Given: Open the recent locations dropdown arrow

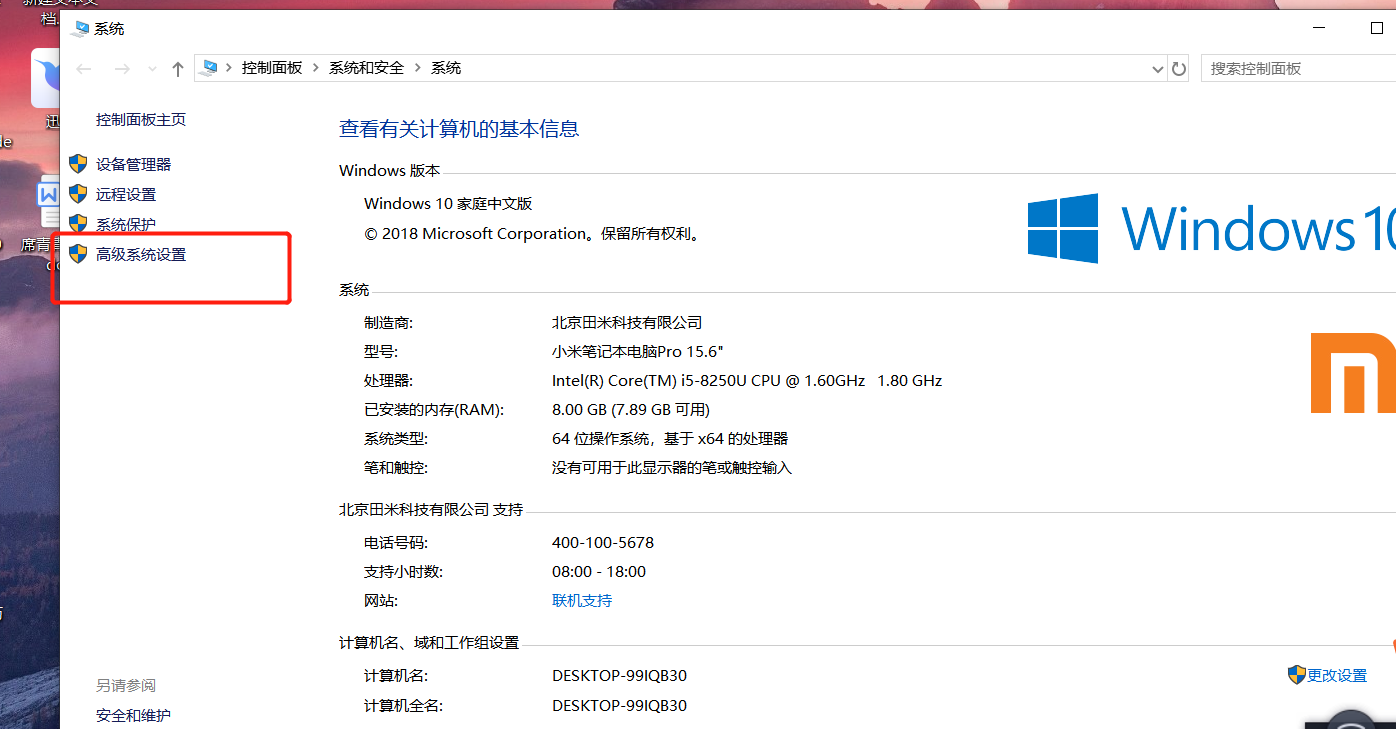Looking at the screenshot, I should 152,69.
